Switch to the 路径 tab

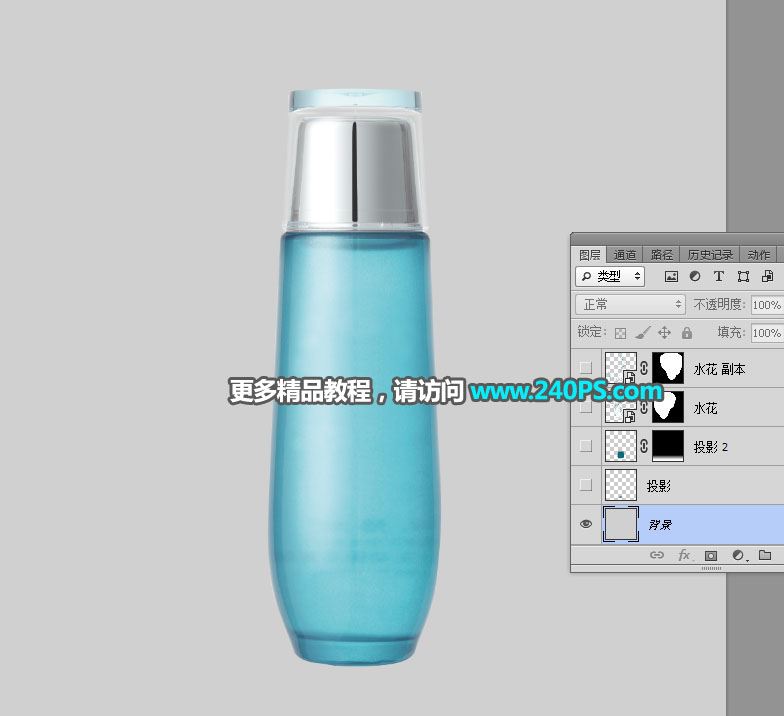(662, 255)
